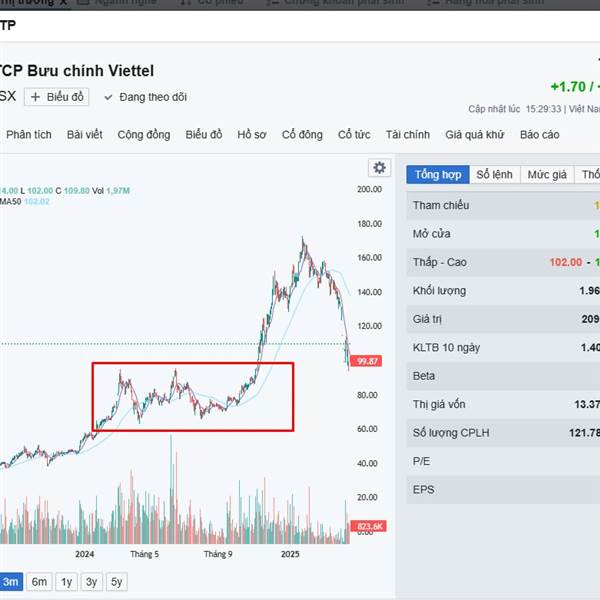The image size is (600, 600).
Task: Select the Tổng hợp summary panel tab
Action: pos(437,174)
